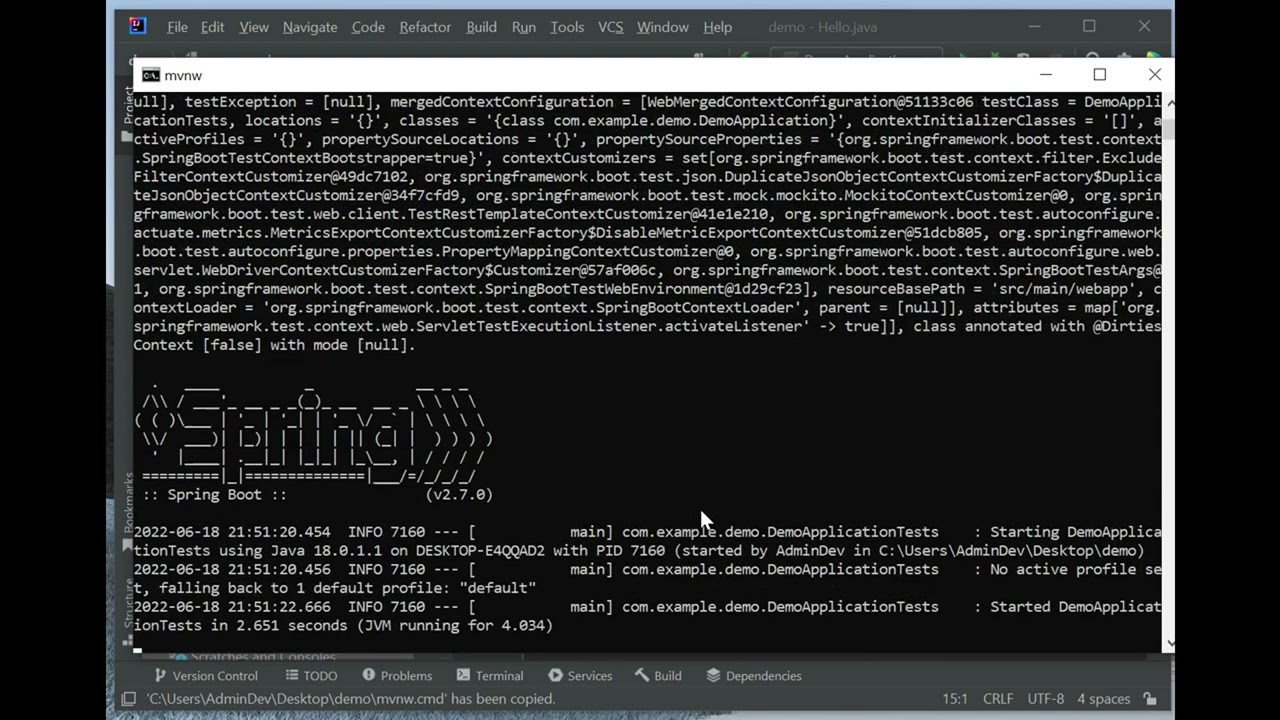Toggle the read-only lock icon

1150,699
